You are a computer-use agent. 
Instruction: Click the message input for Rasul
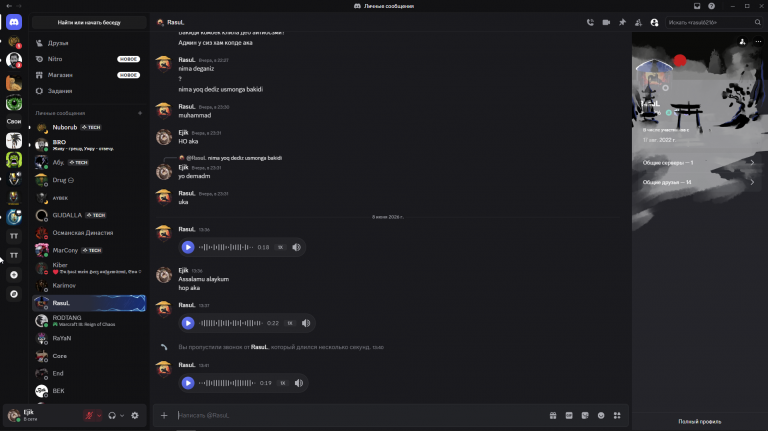tap(360, 415)
